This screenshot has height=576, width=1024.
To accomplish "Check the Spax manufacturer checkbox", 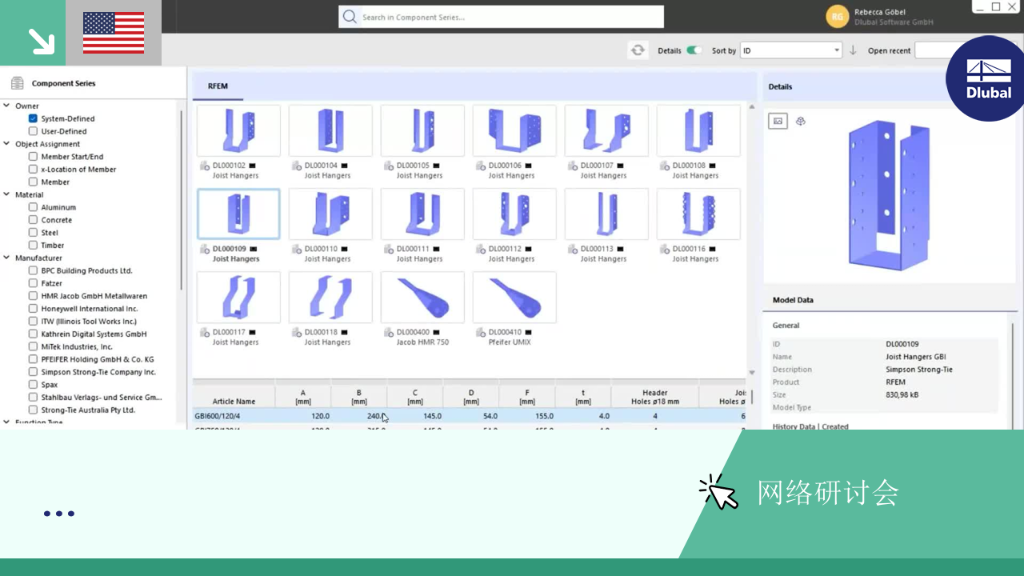I will coord(33,385).
